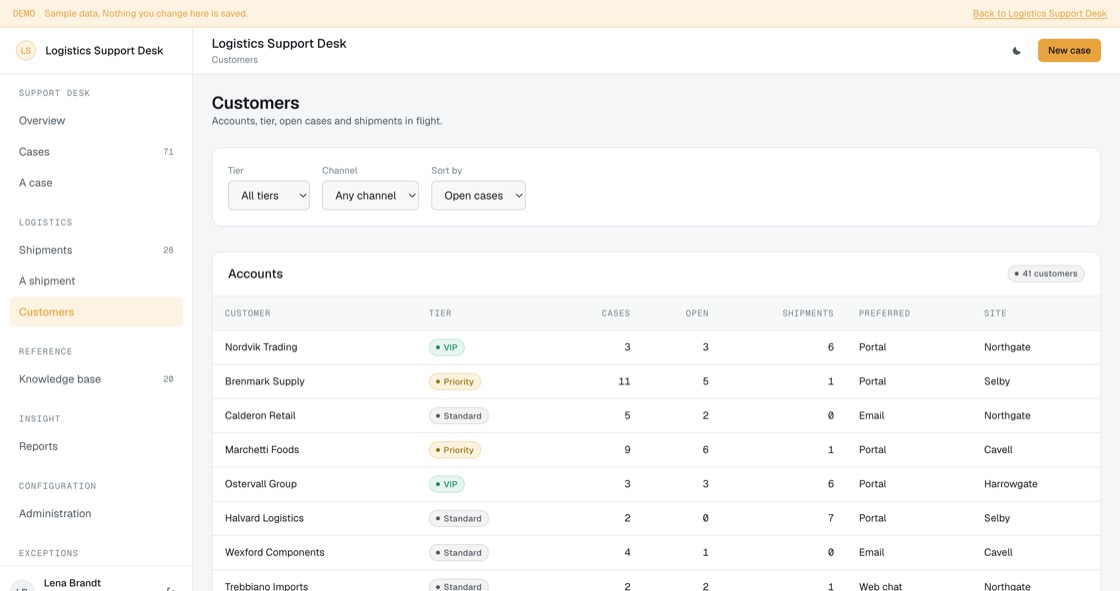1120x591 pixels.
Task: Open the Tier filter dropdown
Action: pyautogui.click(x=269, y=195)
